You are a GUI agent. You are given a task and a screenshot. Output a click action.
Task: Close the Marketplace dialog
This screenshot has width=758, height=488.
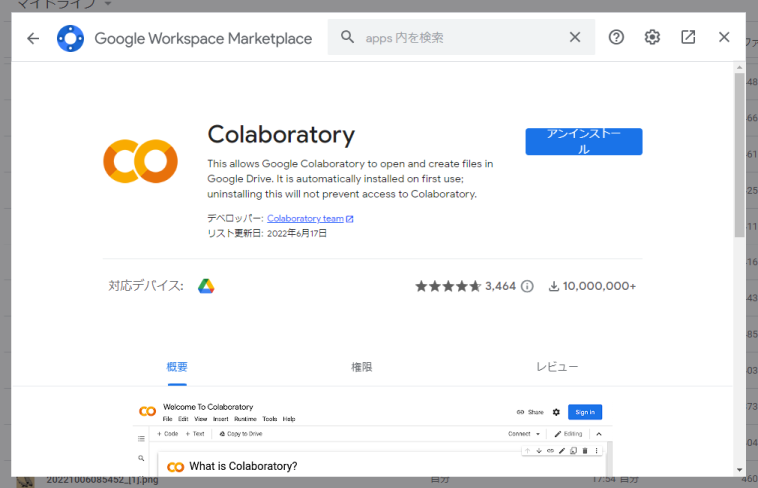click(x=724, y=37)
